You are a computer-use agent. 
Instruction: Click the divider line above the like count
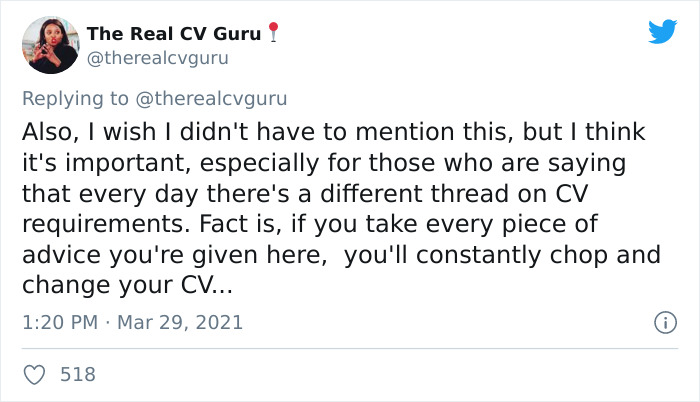(350, 349)
